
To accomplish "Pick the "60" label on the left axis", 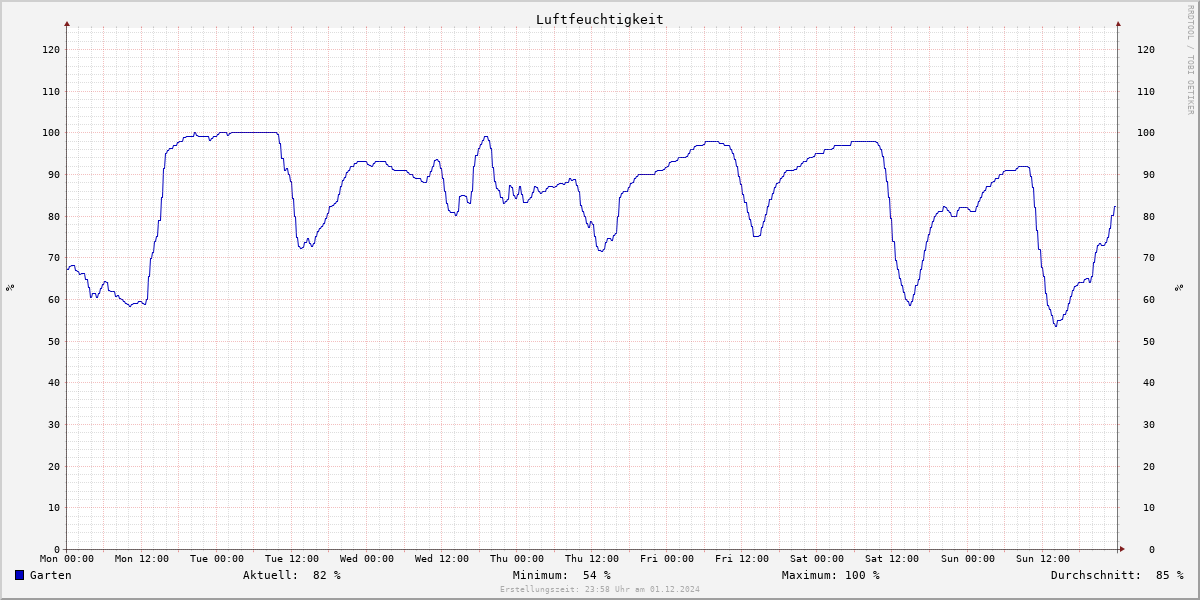I will (54, 300).
